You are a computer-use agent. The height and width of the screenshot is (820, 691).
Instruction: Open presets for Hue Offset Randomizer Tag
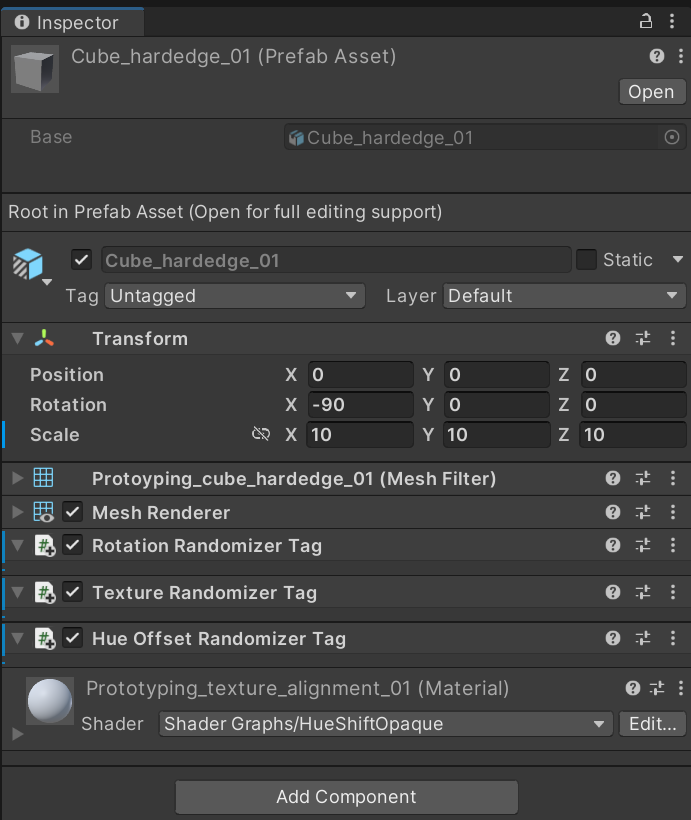point(643,639)
